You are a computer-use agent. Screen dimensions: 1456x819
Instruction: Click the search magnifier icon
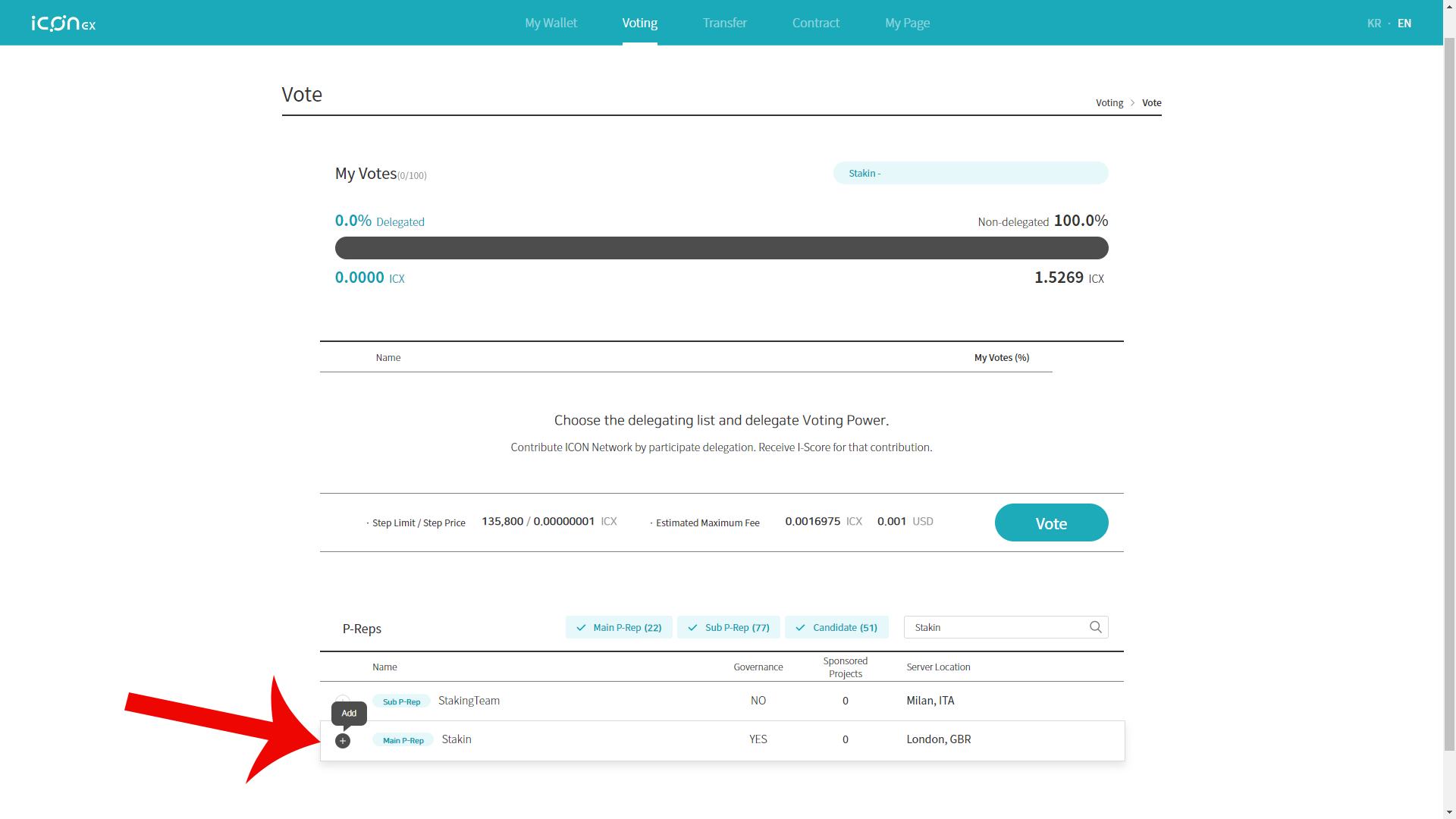pyautogui.click(x=1095, y=627)
